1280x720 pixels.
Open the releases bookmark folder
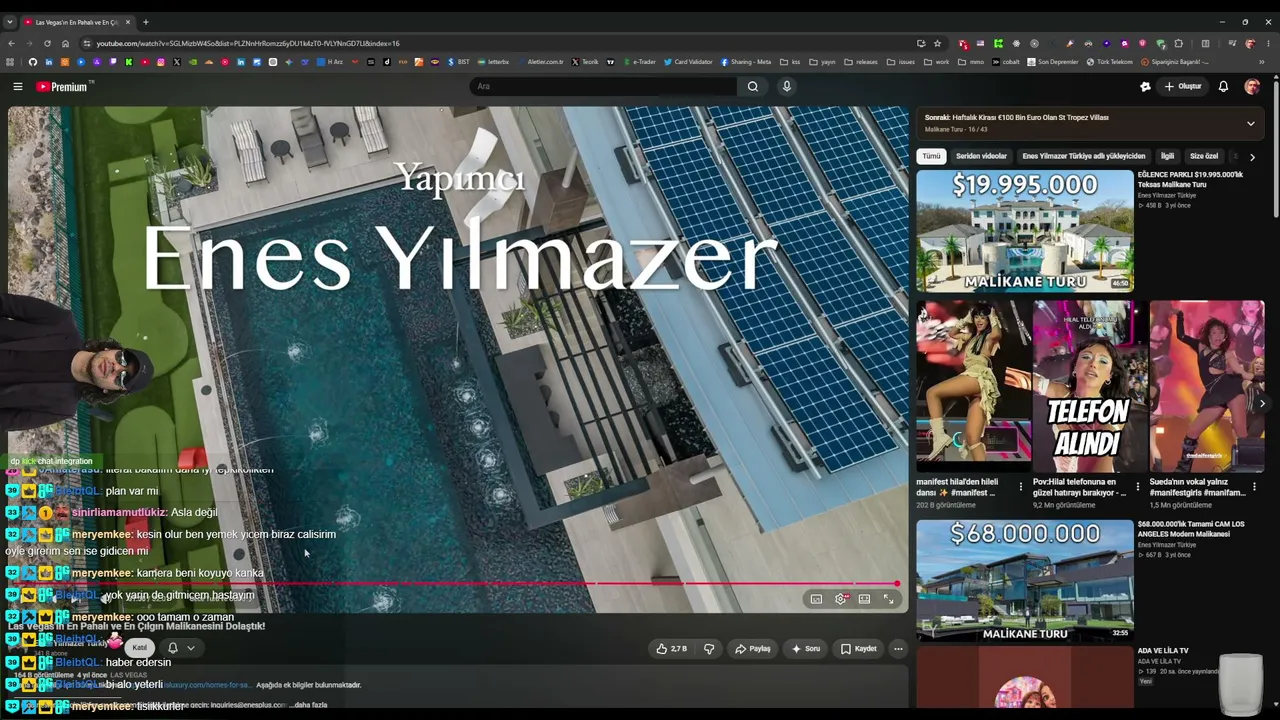point(861,62)
